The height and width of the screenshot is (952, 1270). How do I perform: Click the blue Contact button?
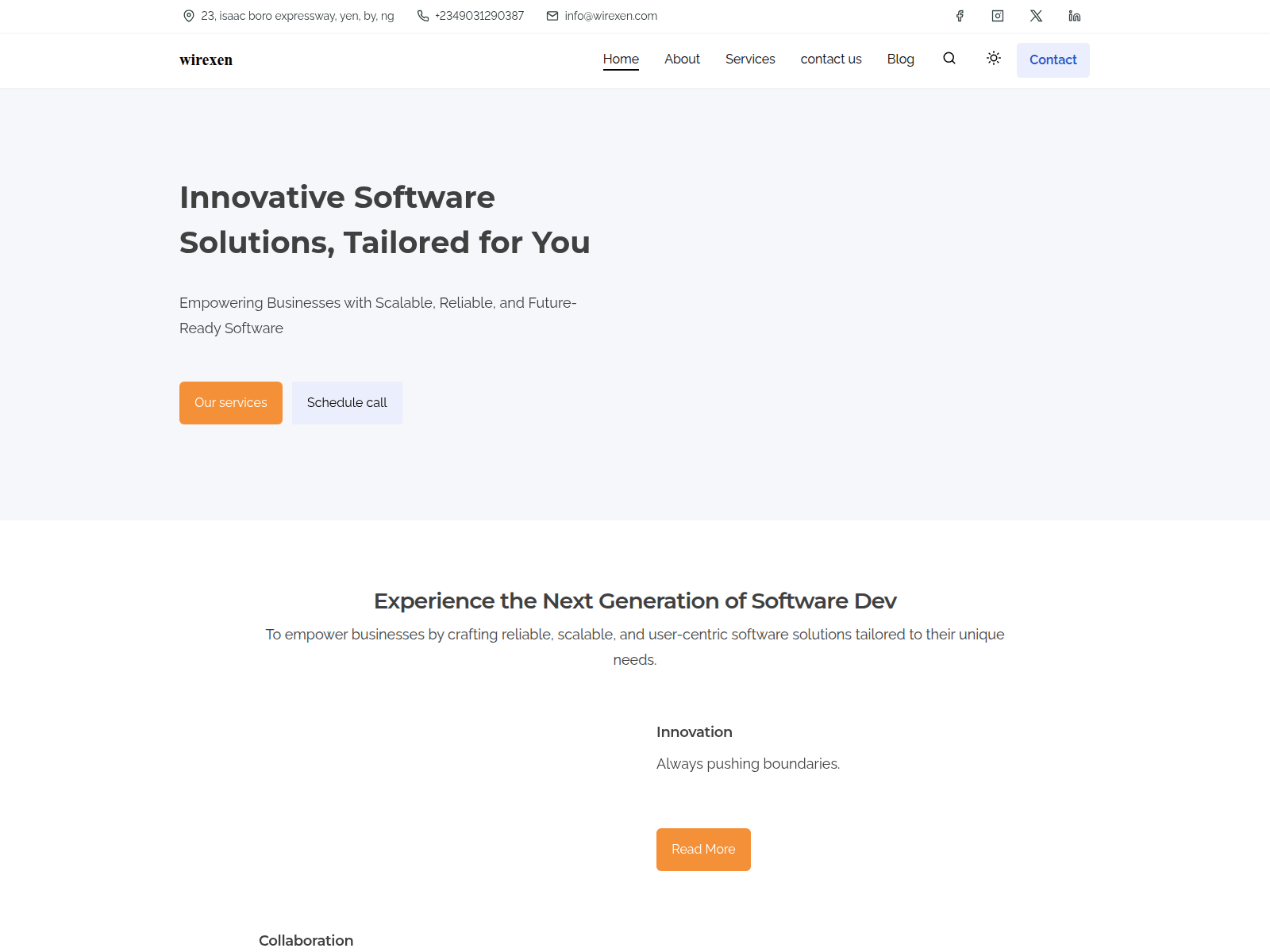coord(1053,60)
